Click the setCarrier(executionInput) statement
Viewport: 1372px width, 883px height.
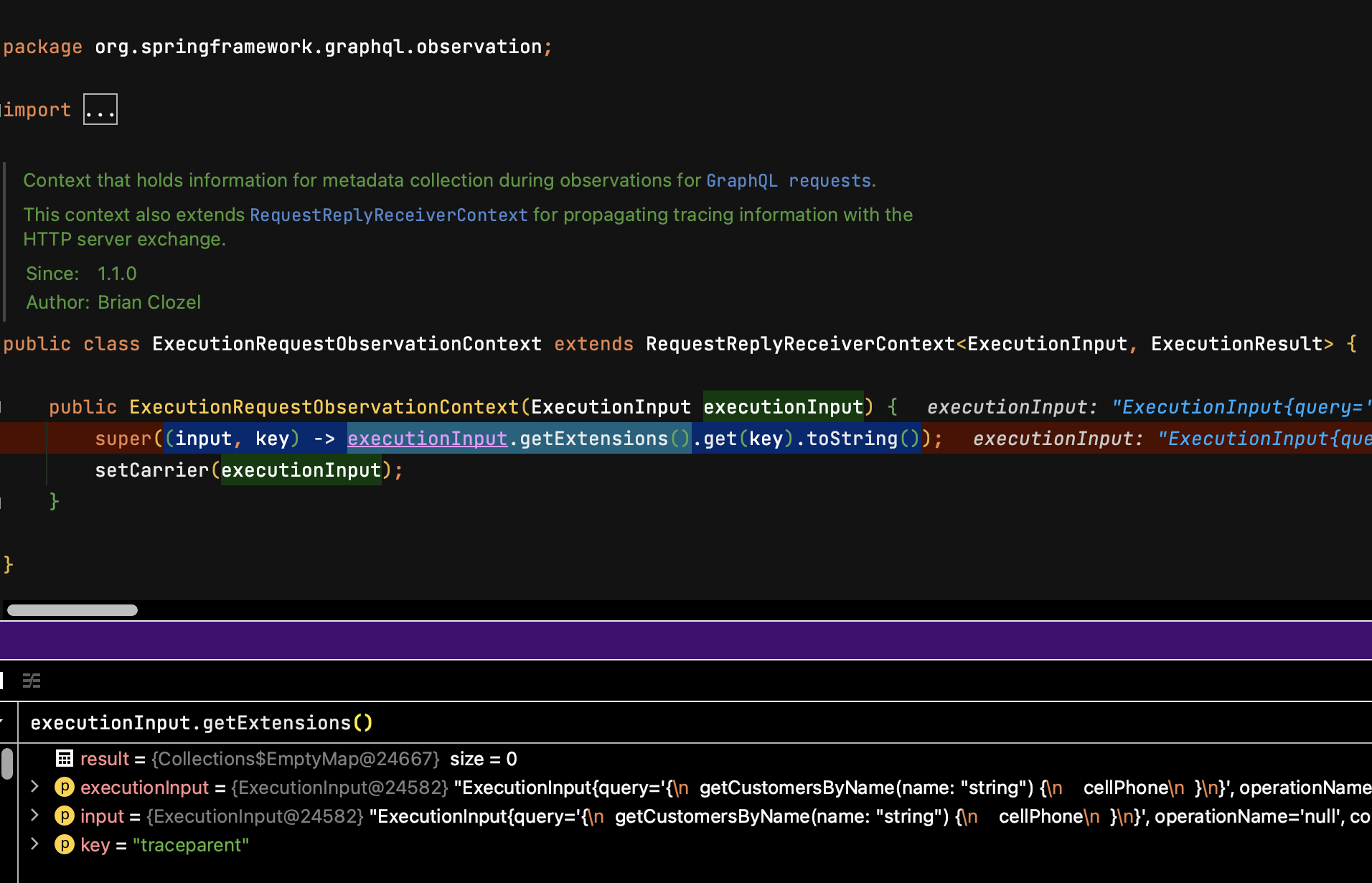pyautogui.click(x=248, y=469)
